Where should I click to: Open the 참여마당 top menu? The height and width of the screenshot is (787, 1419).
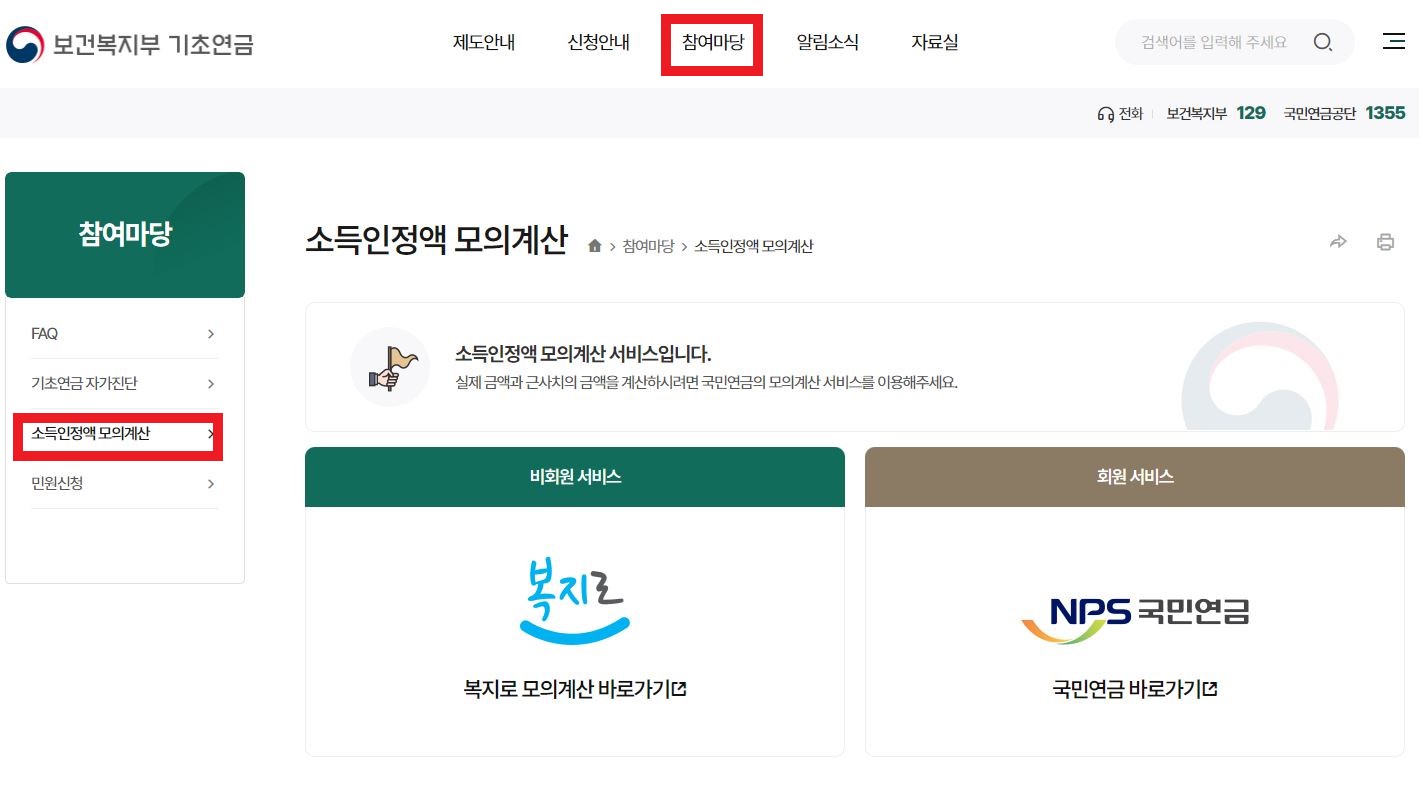(x=713, y=43)
